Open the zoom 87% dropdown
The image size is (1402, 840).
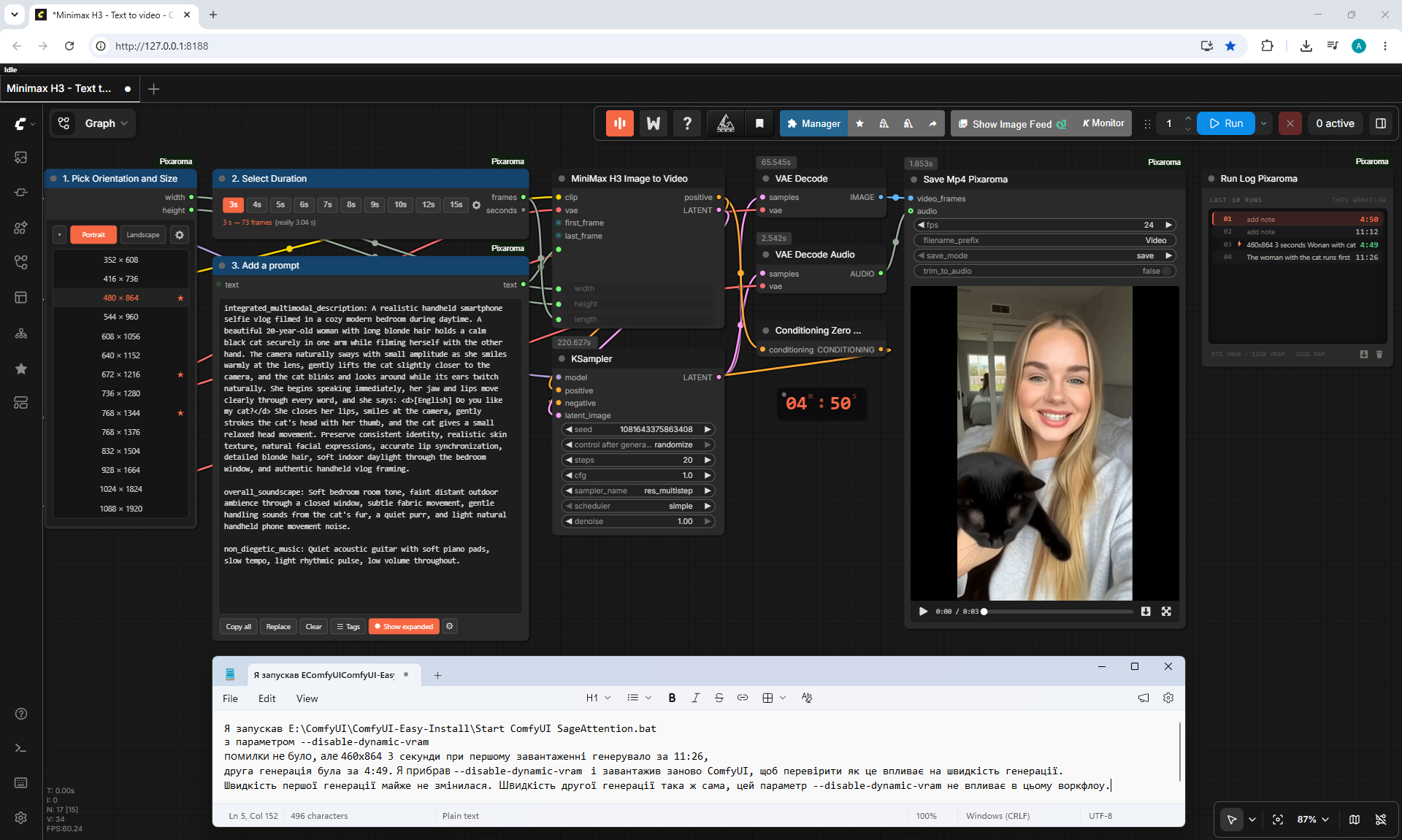(1313, 820)
